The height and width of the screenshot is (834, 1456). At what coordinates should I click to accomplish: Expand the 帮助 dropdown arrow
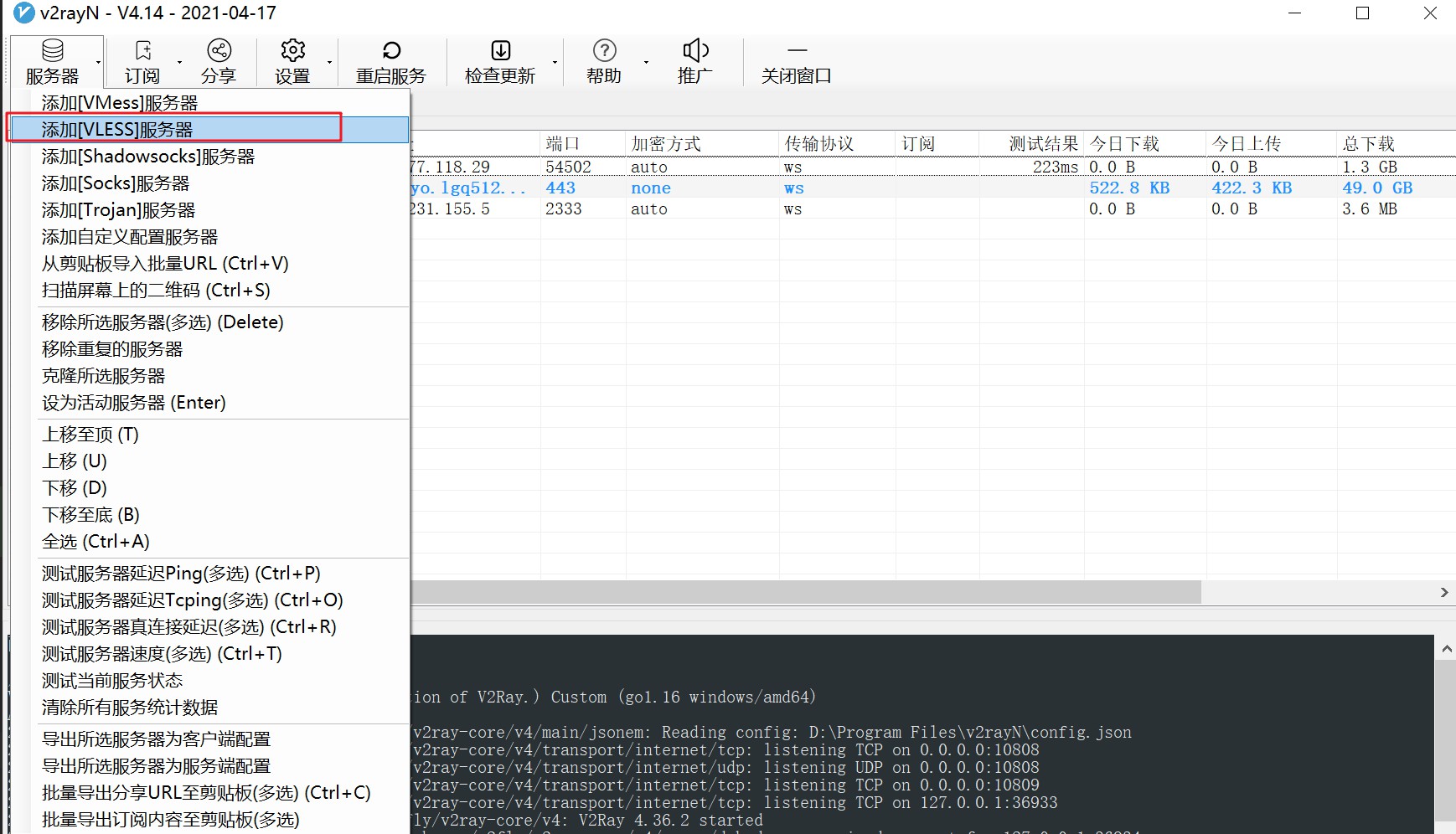coord(646,62)
